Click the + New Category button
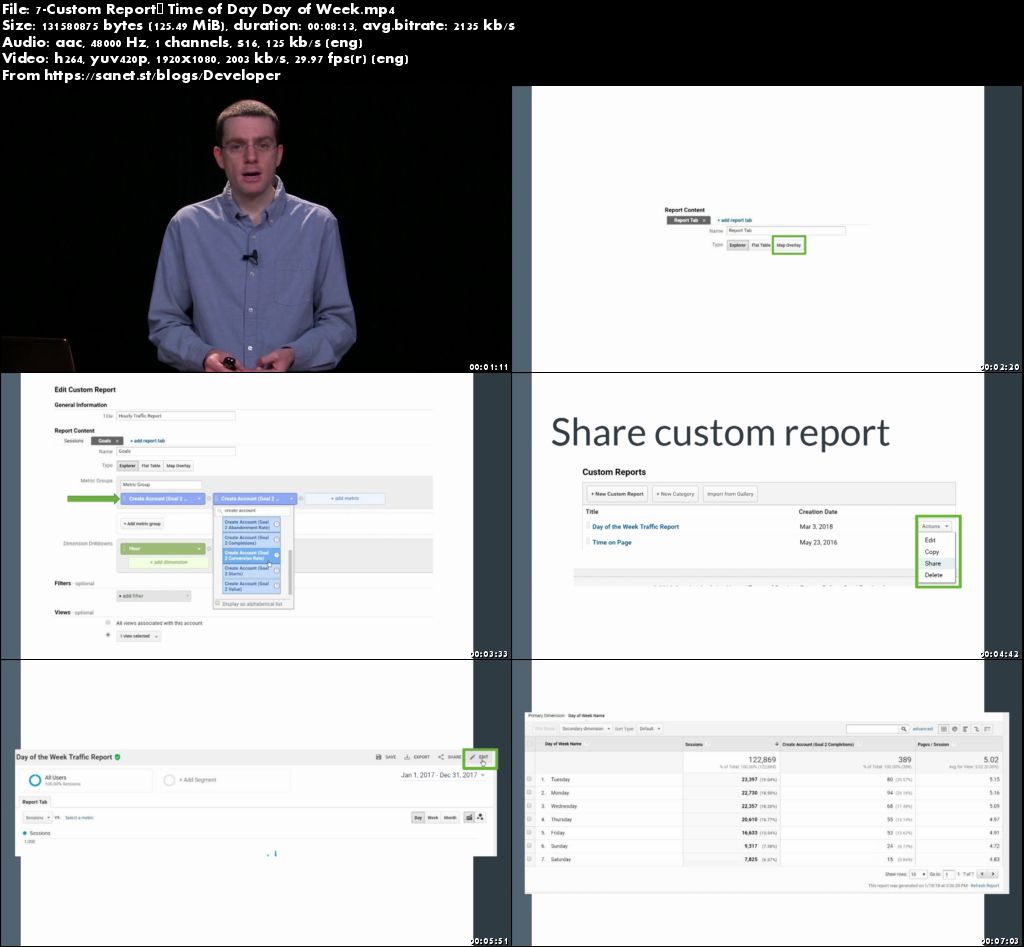 click(x=675, y=494)
